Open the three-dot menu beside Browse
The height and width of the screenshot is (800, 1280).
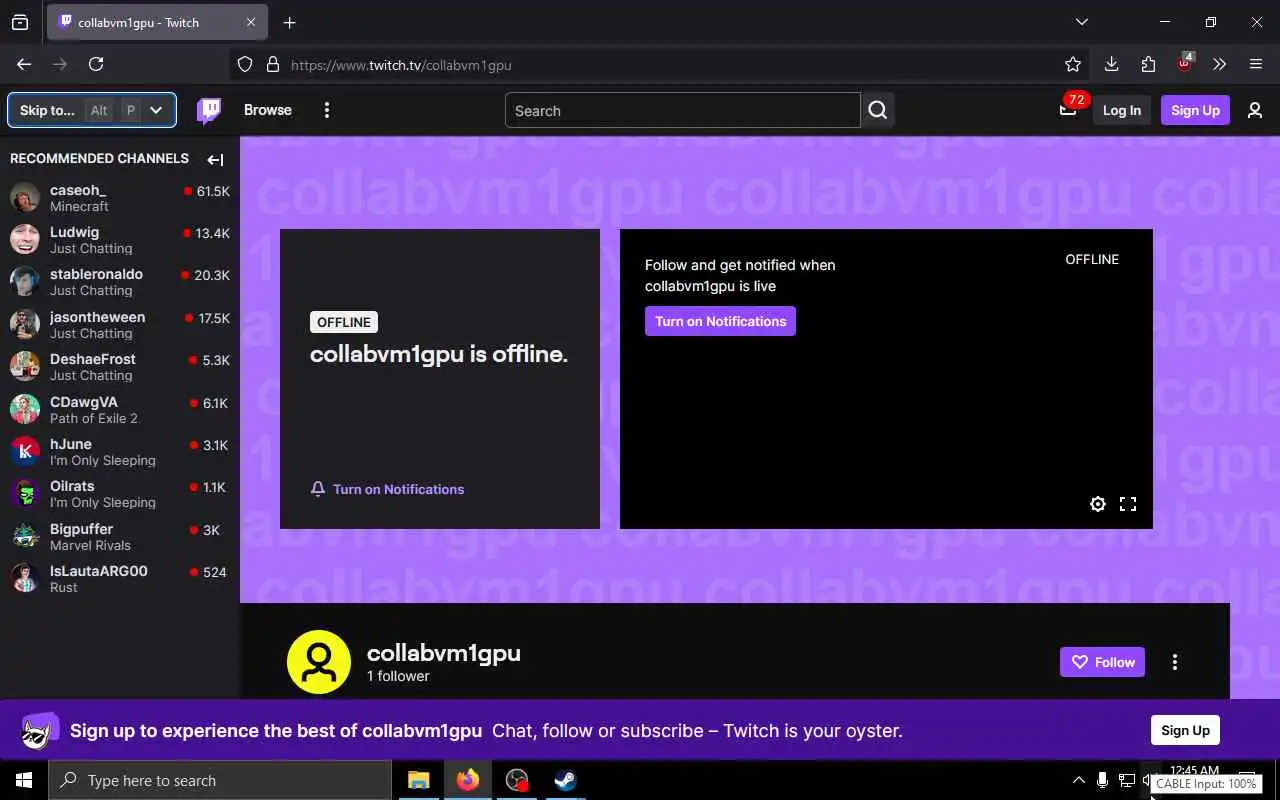click(327, 110)
